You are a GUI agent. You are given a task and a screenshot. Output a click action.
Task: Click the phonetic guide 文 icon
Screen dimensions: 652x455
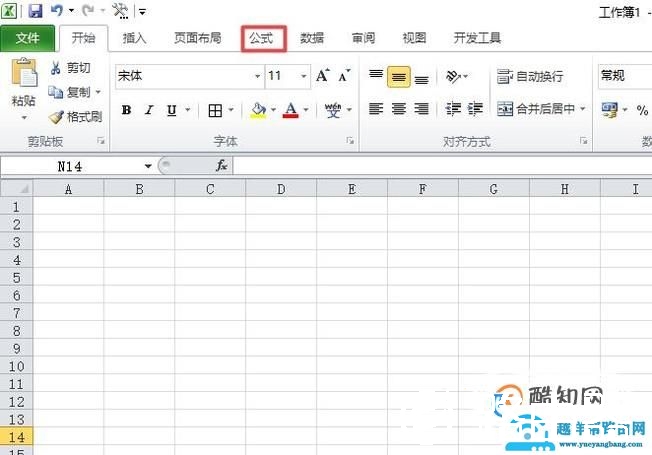point(333,110)
